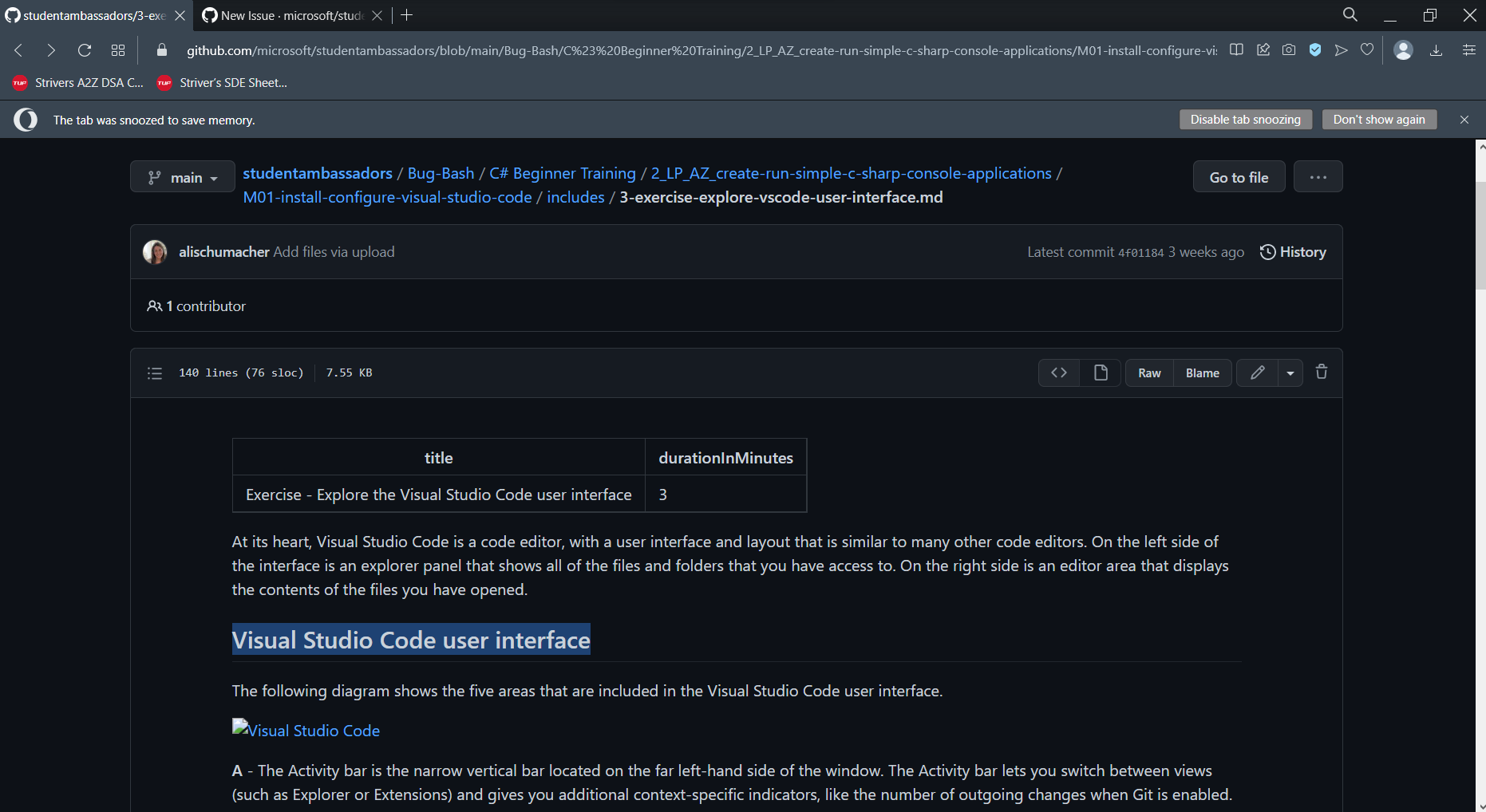
Task: Display the source blob code icon
Action: click(x=1059, y=372)
